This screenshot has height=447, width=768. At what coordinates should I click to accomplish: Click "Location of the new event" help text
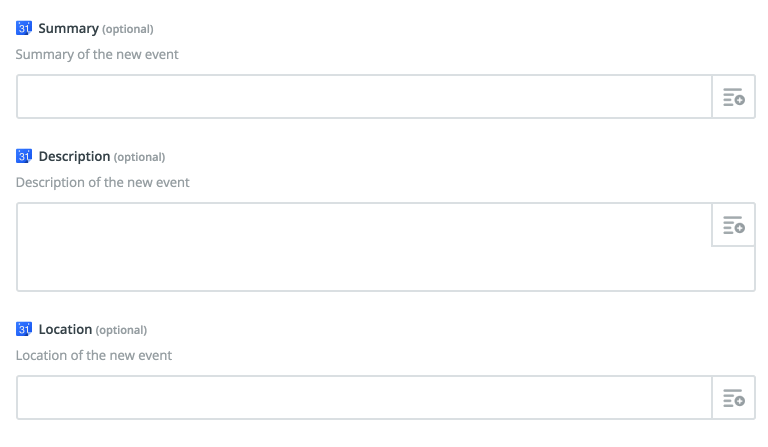(x=94, y=355)
